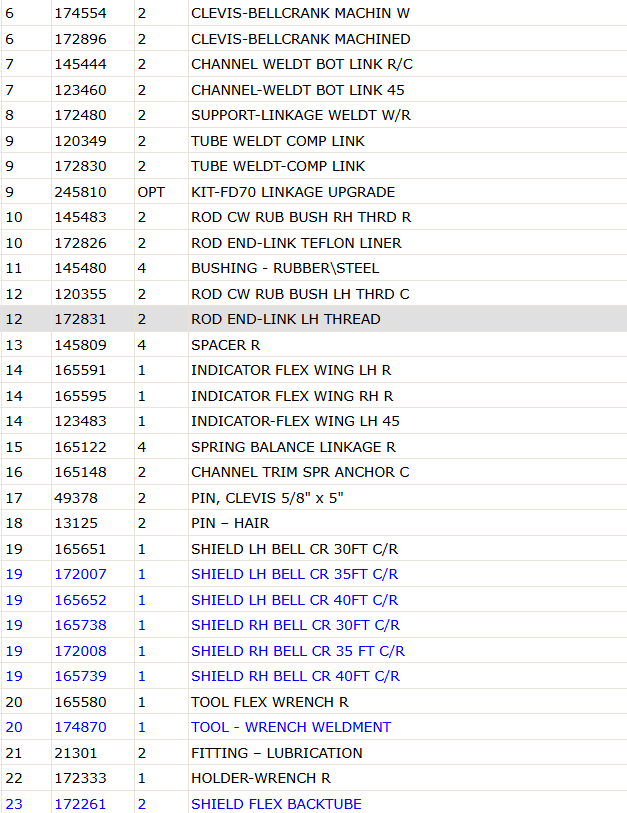
Task: Click part number 165652 link
Action: 80,600
